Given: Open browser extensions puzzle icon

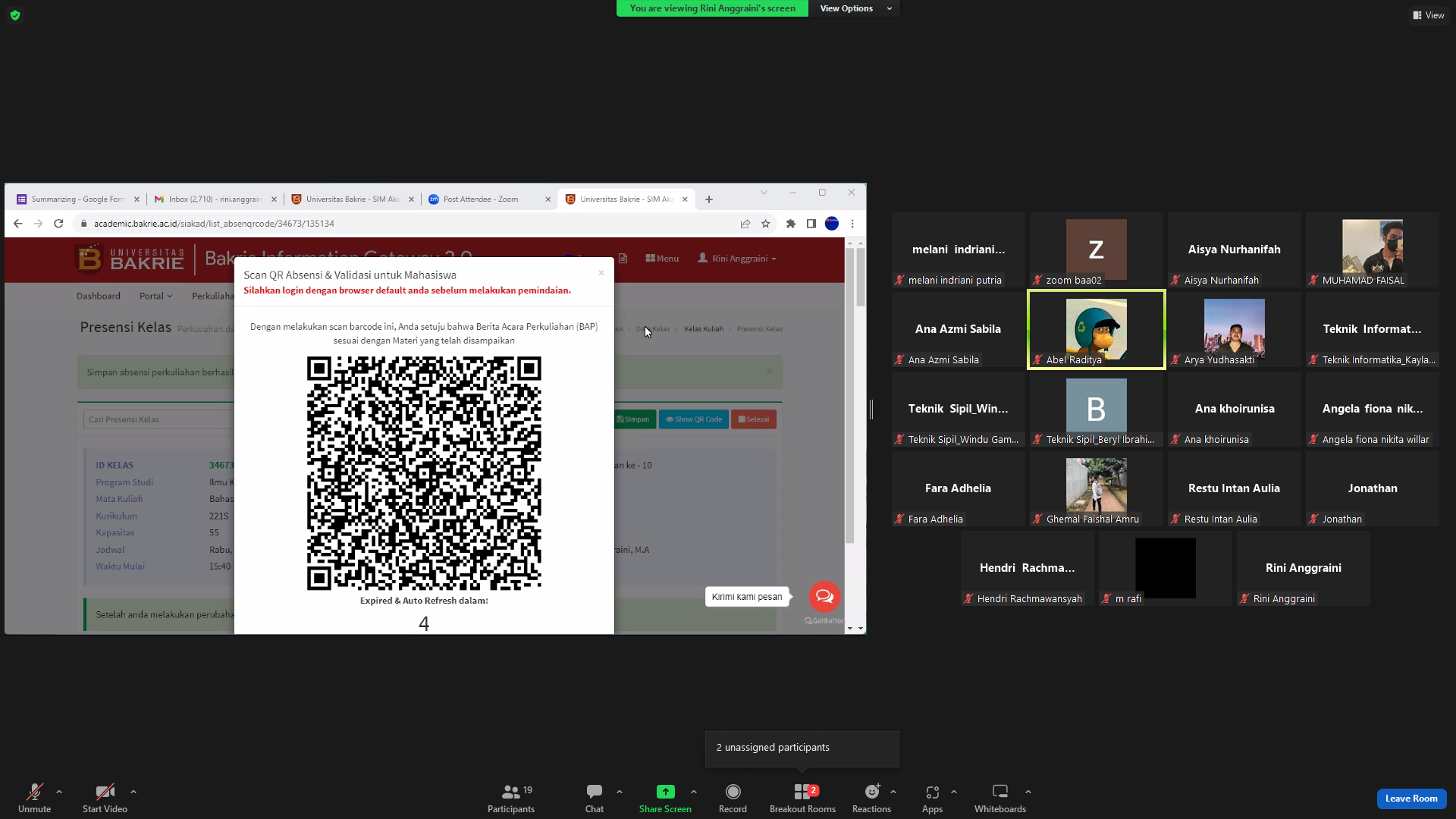Looking at the screenshot, I should pos(791,224).
